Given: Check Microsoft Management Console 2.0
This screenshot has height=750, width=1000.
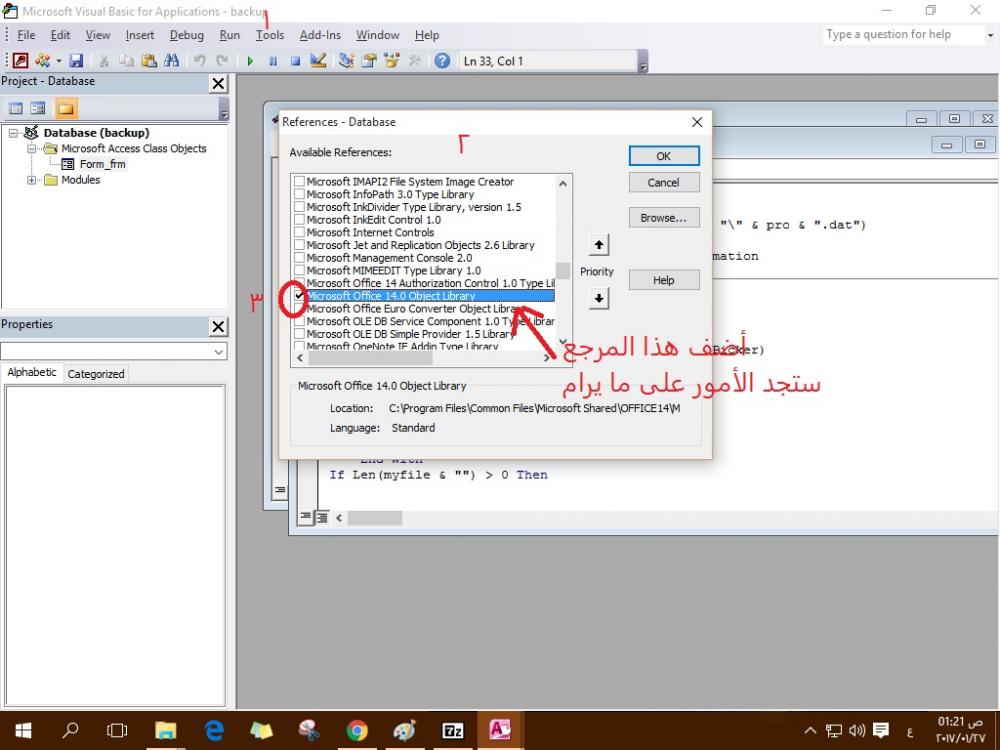Looking at the screenshot, I should click(299, 258).
